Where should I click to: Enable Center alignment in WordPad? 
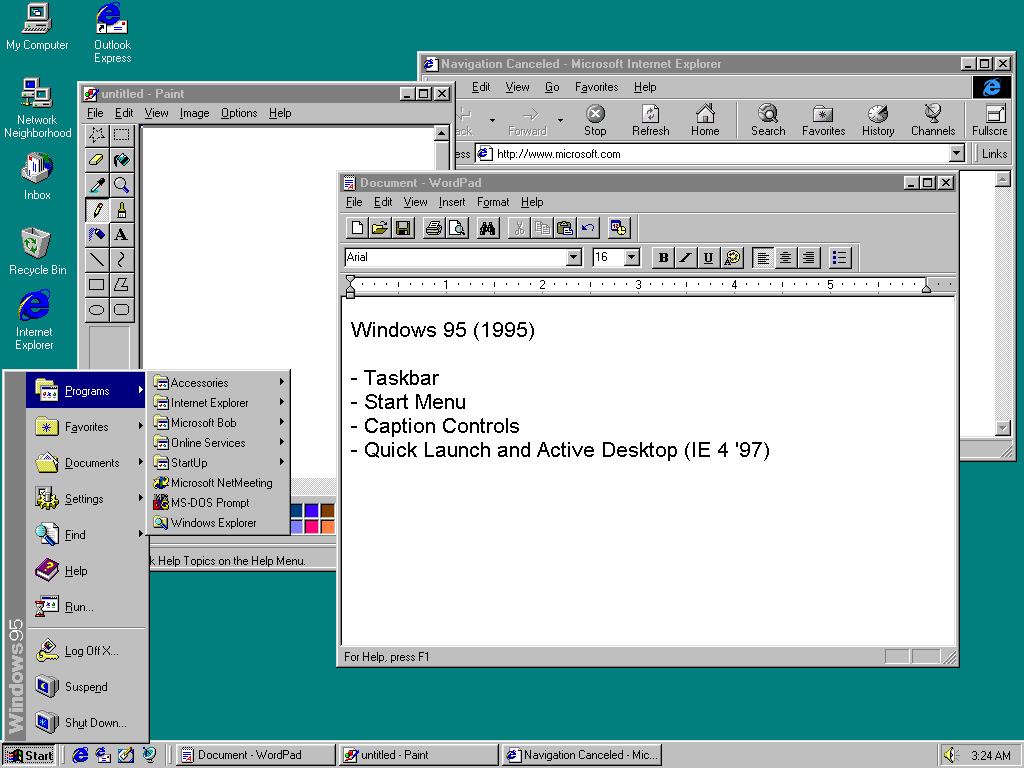click(786, 258)
